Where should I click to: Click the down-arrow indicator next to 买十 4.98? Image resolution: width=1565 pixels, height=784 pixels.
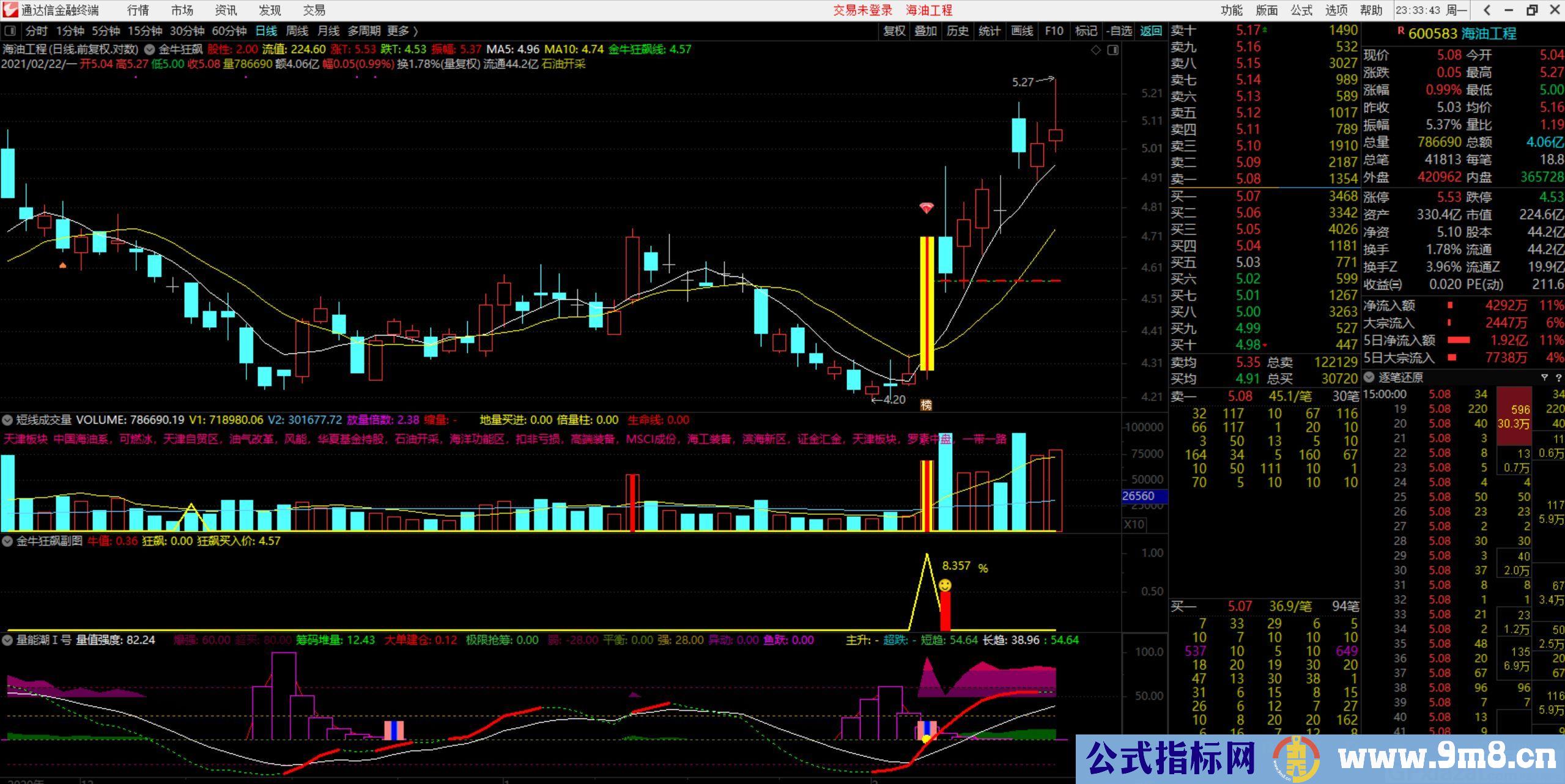[x=1265, y=346]
